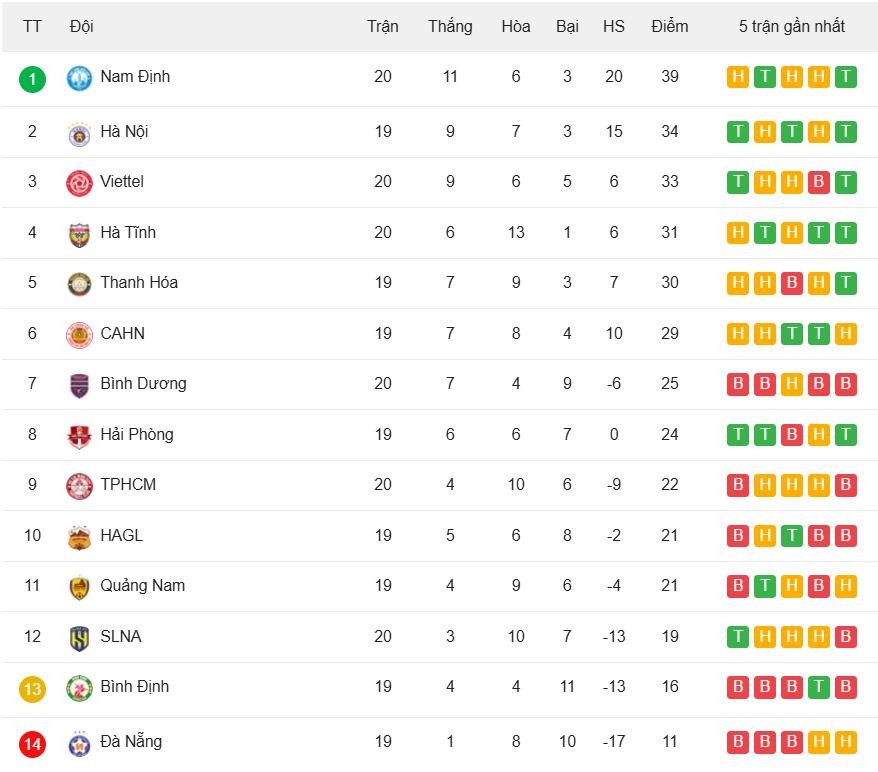This screenshot has height=772, width=878.
Task: Click the SLNA team logo
Action: pos(79,638)
